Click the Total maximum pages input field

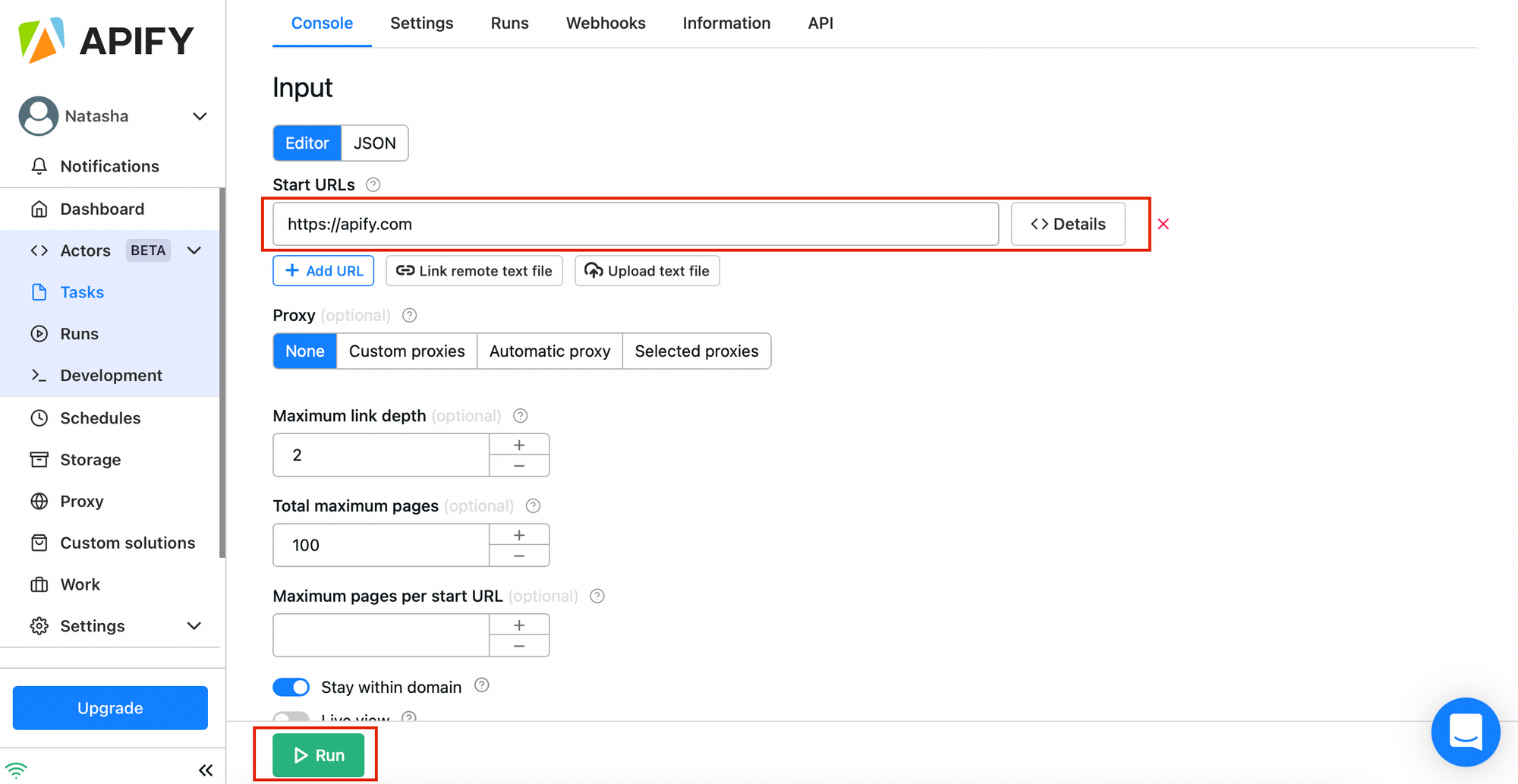click(381, 545)
